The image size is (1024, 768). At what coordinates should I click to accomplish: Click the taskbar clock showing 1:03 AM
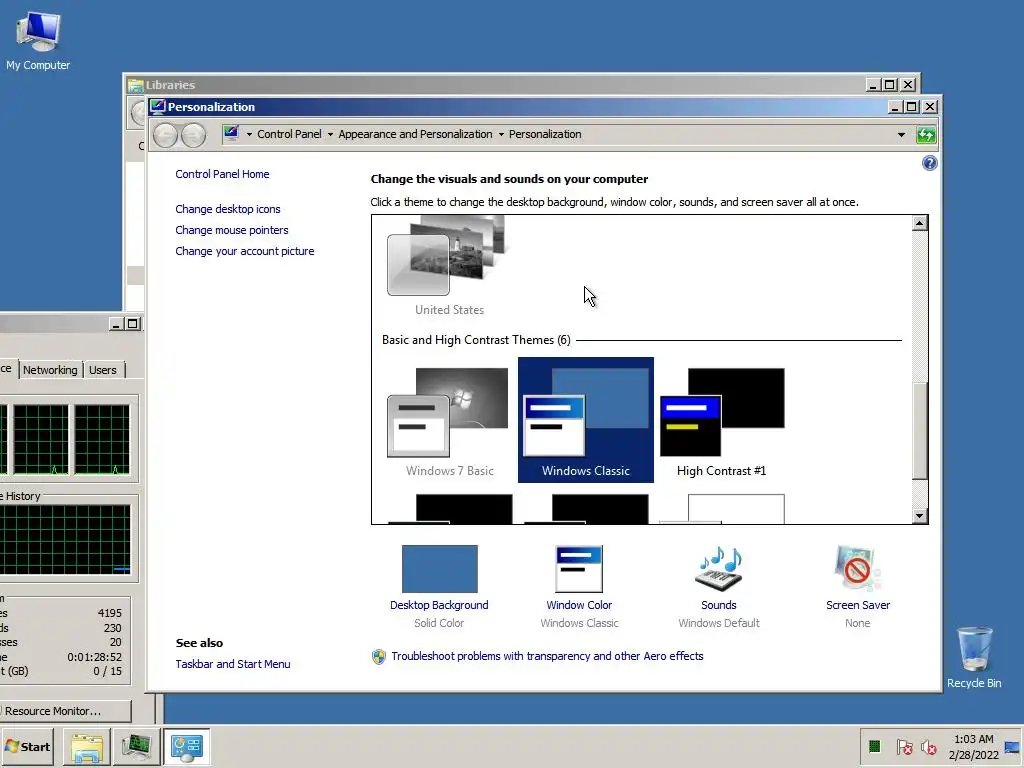coord(973,746)
